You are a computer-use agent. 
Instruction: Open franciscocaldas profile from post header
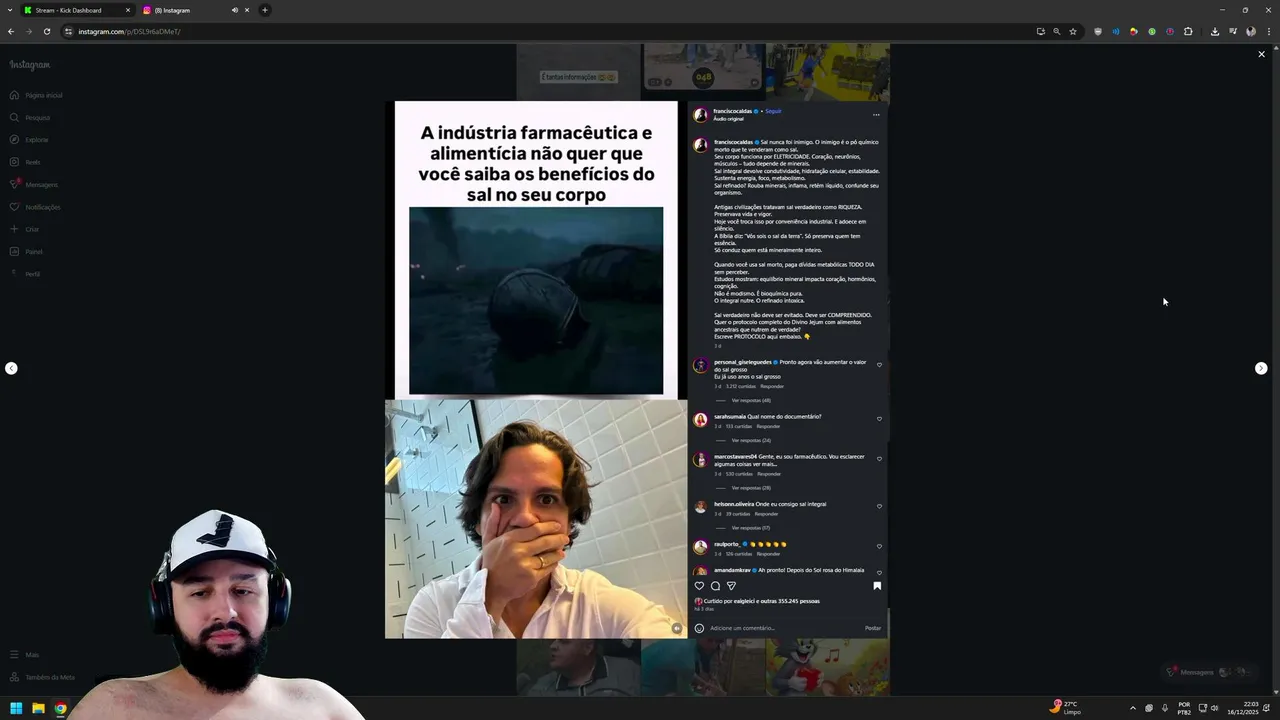click(x=732, y=111)
